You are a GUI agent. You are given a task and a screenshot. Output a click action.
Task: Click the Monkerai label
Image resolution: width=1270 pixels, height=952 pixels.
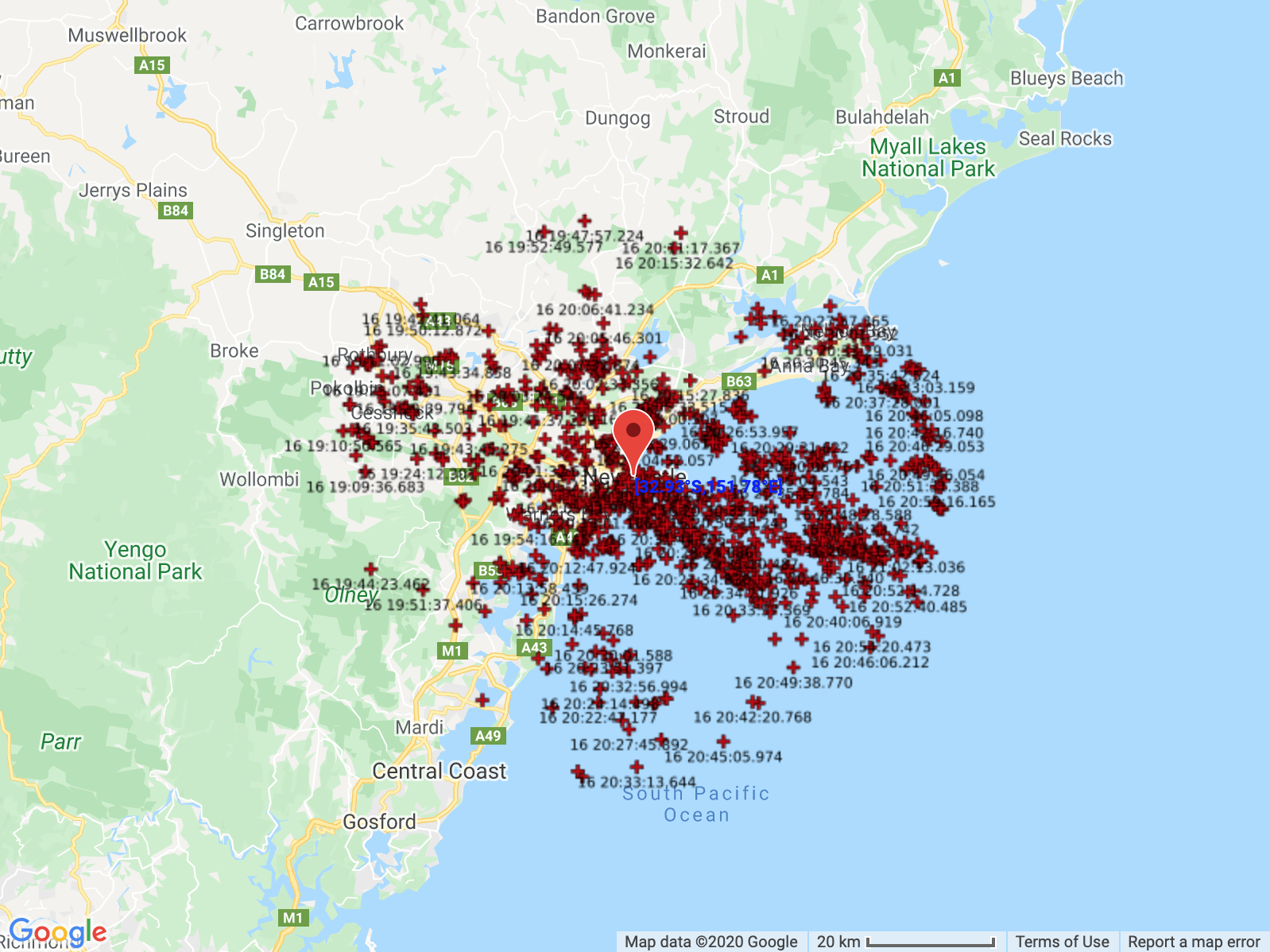666,51
